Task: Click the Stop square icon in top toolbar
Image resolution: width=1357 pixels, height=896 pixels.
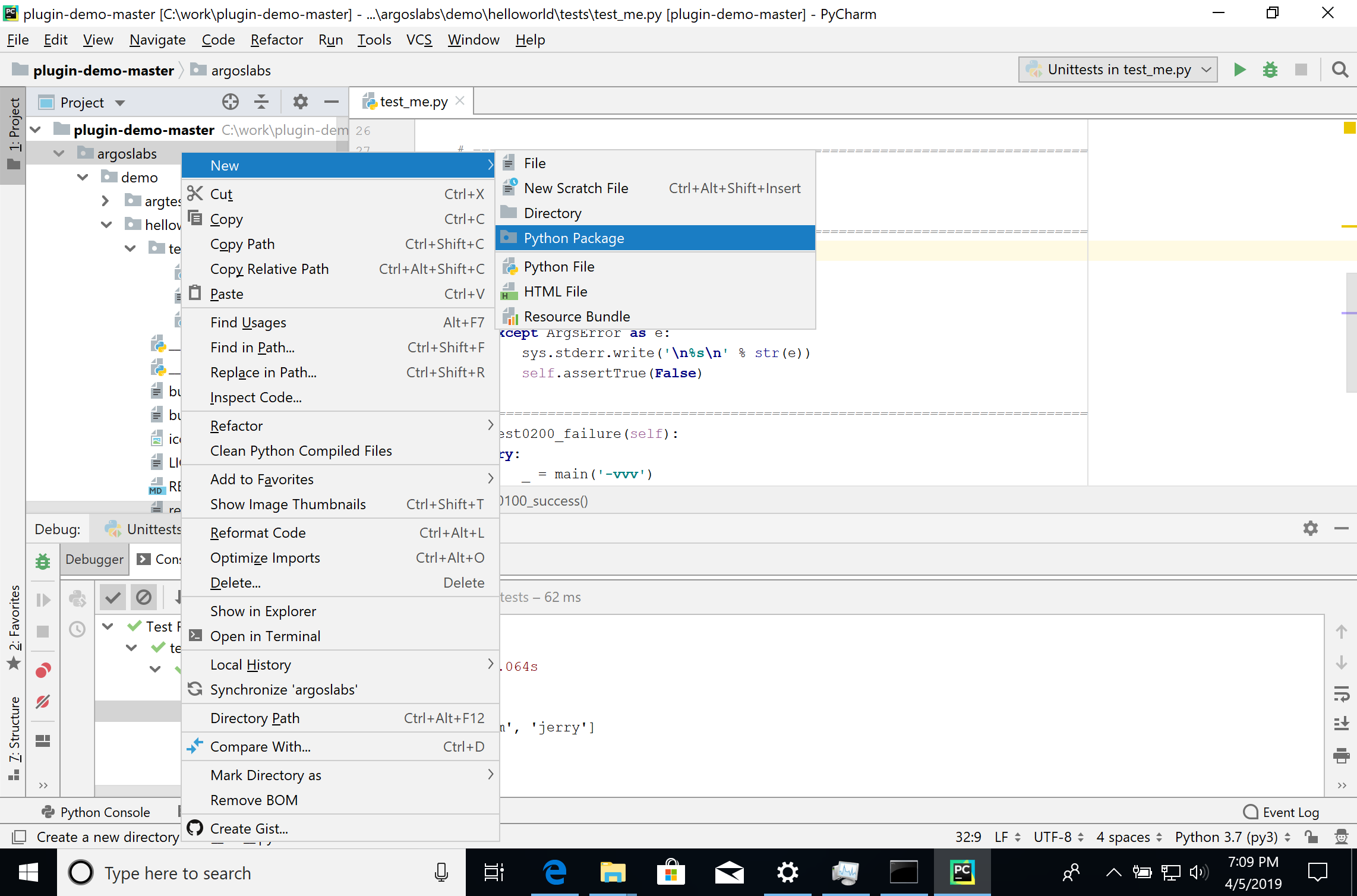Action: coord(1301,70)
